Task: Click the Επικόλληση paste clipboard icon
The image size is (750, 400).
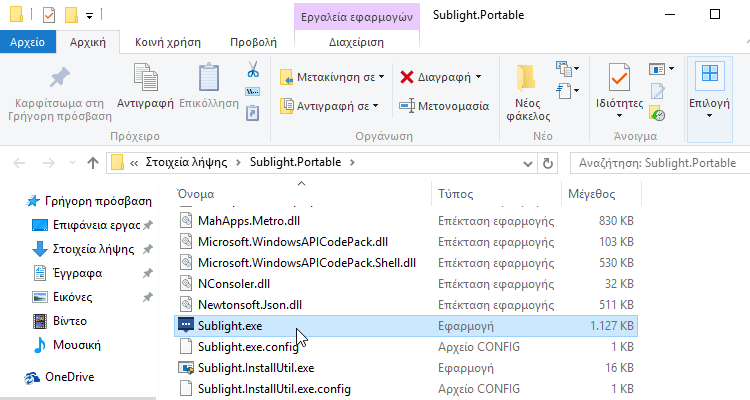Action: (209, 77)
